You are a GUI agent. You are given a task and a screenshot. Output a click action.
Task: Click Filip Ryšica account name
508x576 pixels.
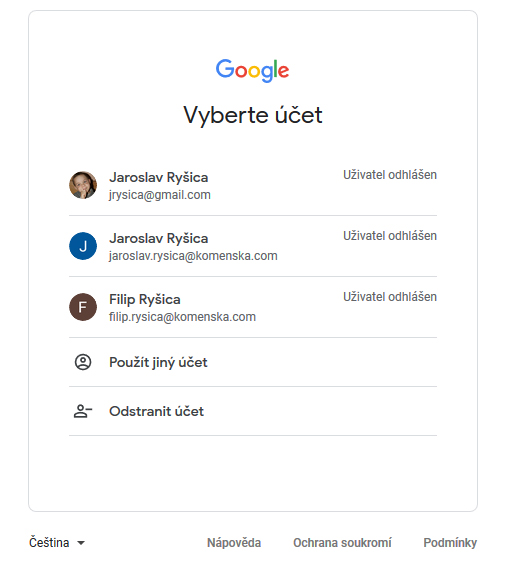click(145, 299)
